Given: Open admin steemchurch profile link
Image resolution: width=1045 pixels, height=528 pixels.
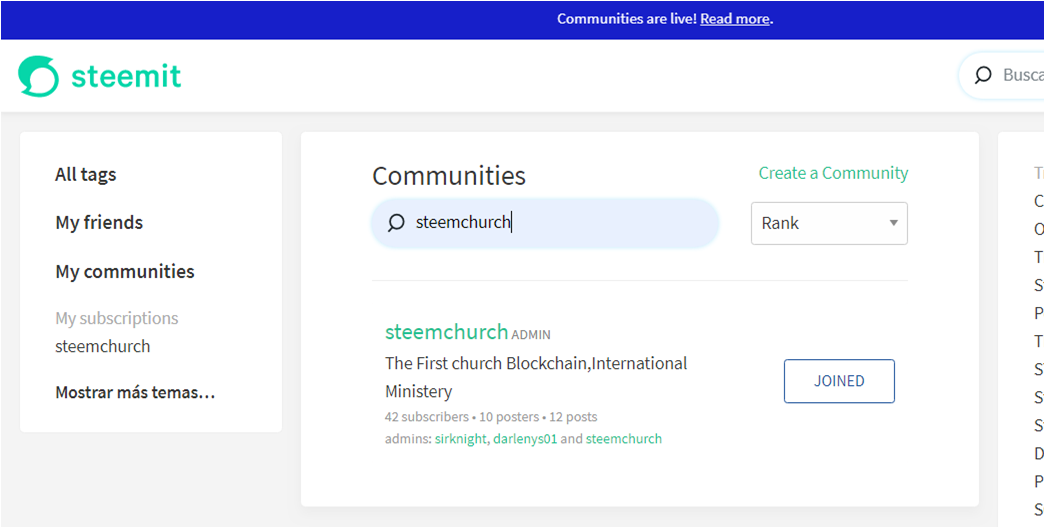Looking at the screenshot, I should click(624, 439).
